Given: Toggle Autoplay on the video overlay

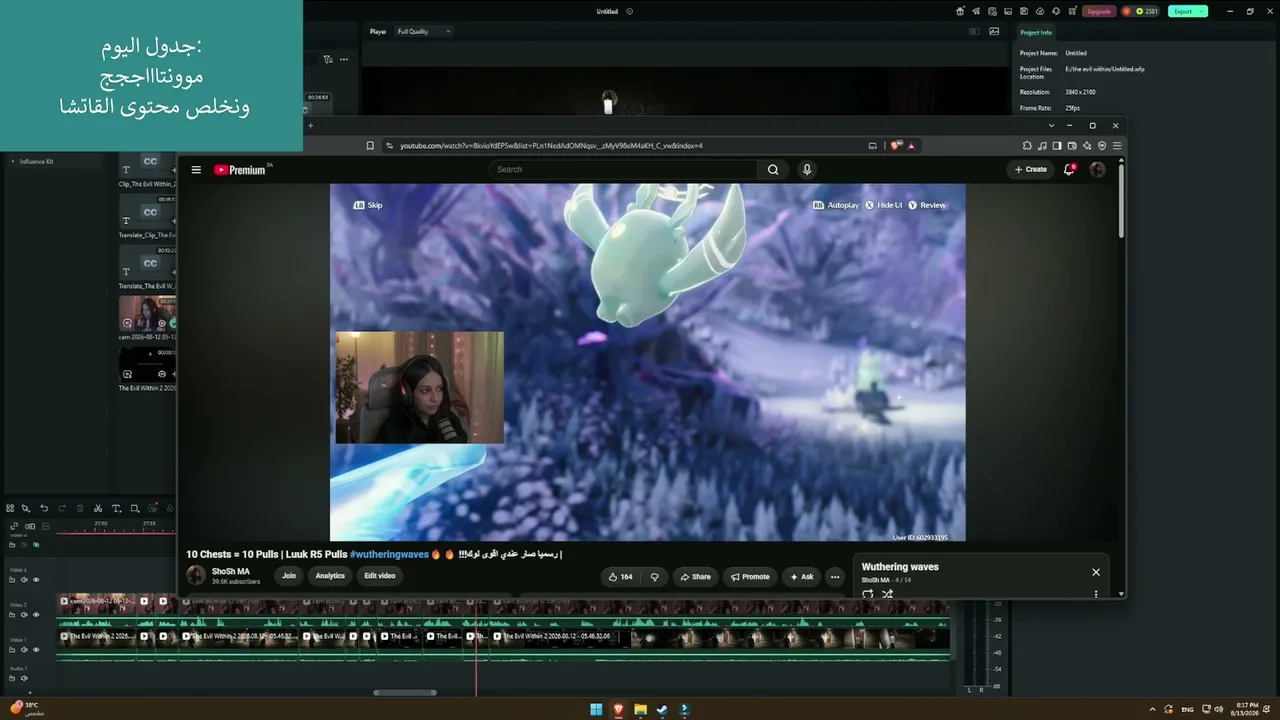Looking at the screenshot, I should point(836,205).
